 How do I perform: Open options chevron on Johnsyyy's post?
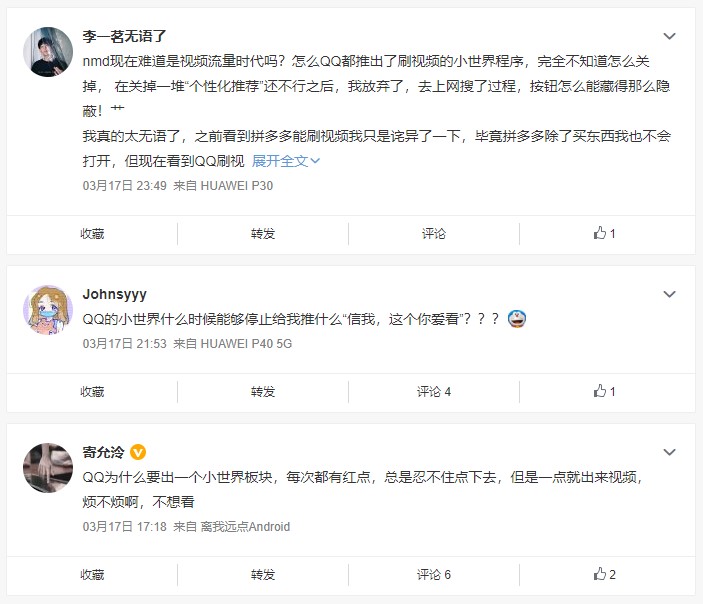point(669,294)
